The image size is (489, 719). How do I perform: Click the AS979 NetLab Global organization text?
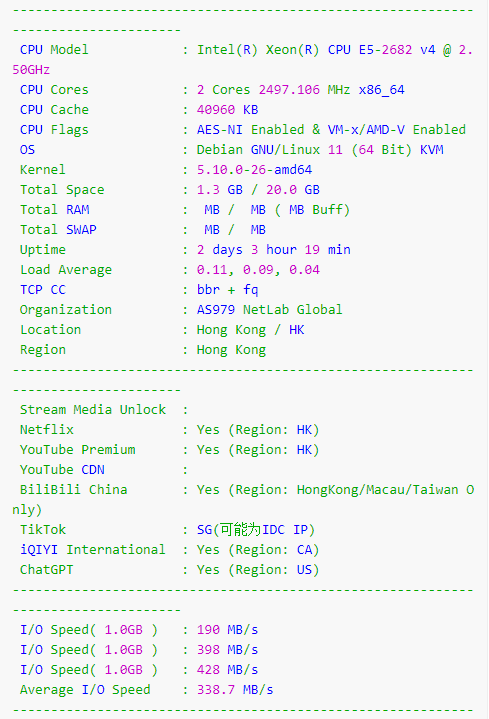270,310
